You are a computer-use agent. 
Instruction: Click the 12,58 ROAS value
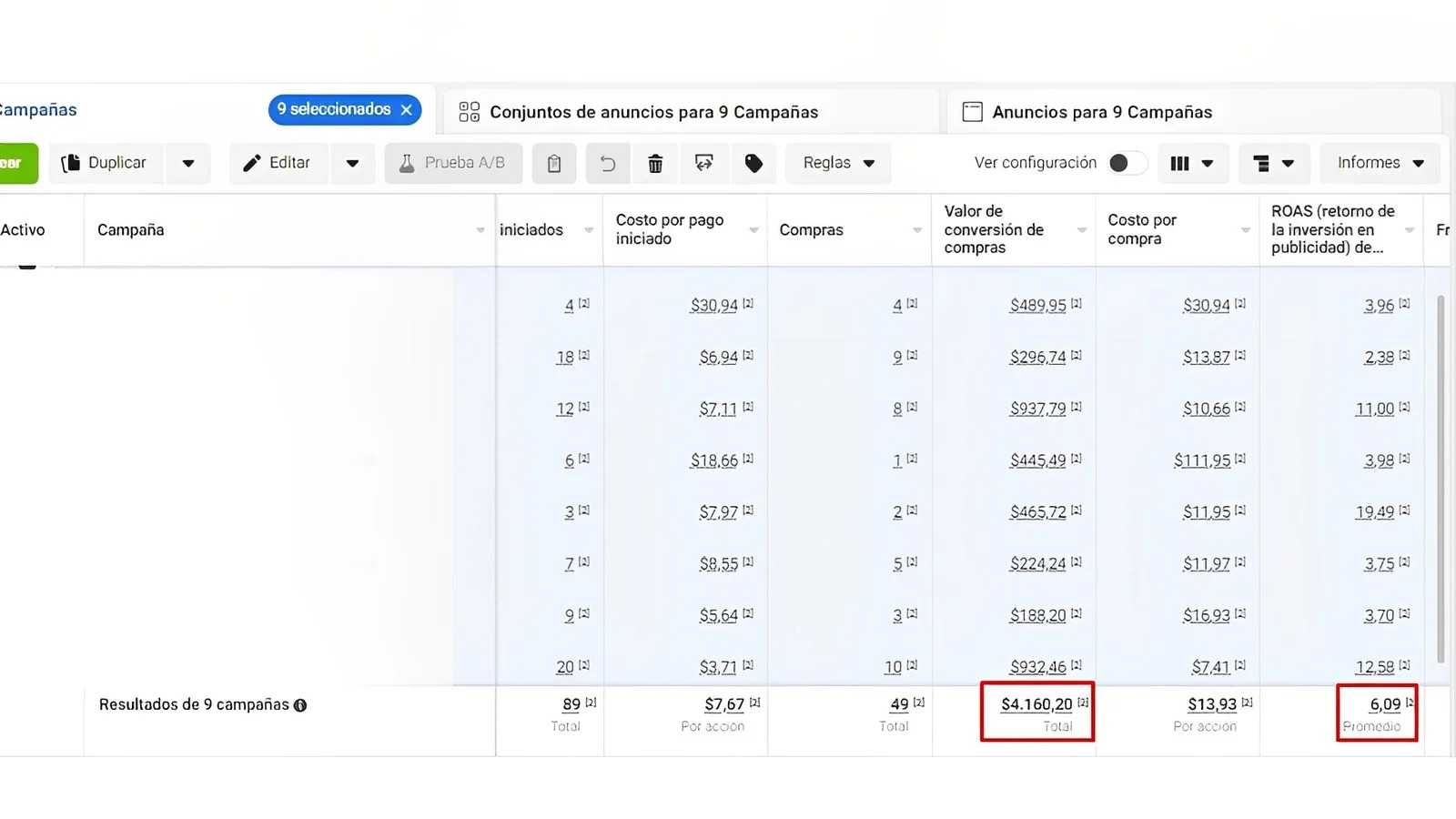(x=1374, y=668)
